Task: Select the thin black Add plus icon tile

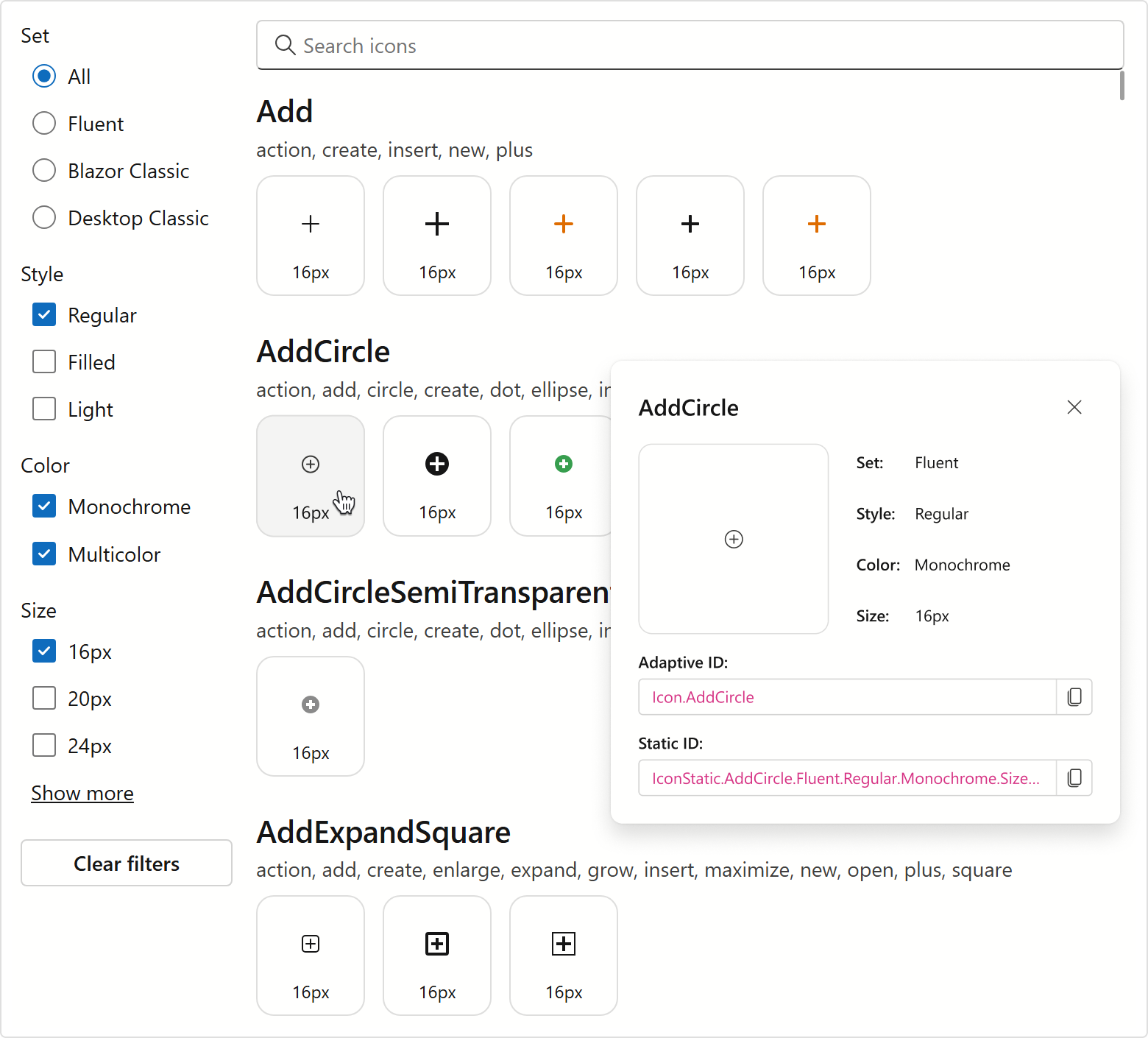Action: pyautogui.click(x=311, y=236)
